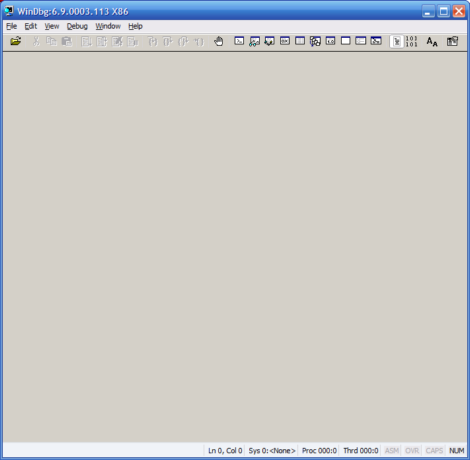Open the Debug menu
The height and width of the screenshot is (460, 470).
coord(77,26)
